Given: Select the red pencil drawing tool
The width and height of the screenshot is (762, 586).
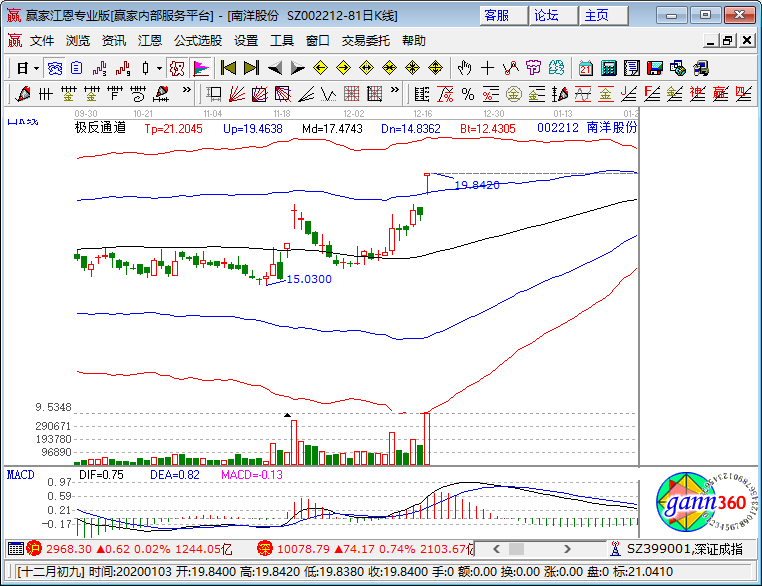Looking at the screenshot, I should (23, 94).
